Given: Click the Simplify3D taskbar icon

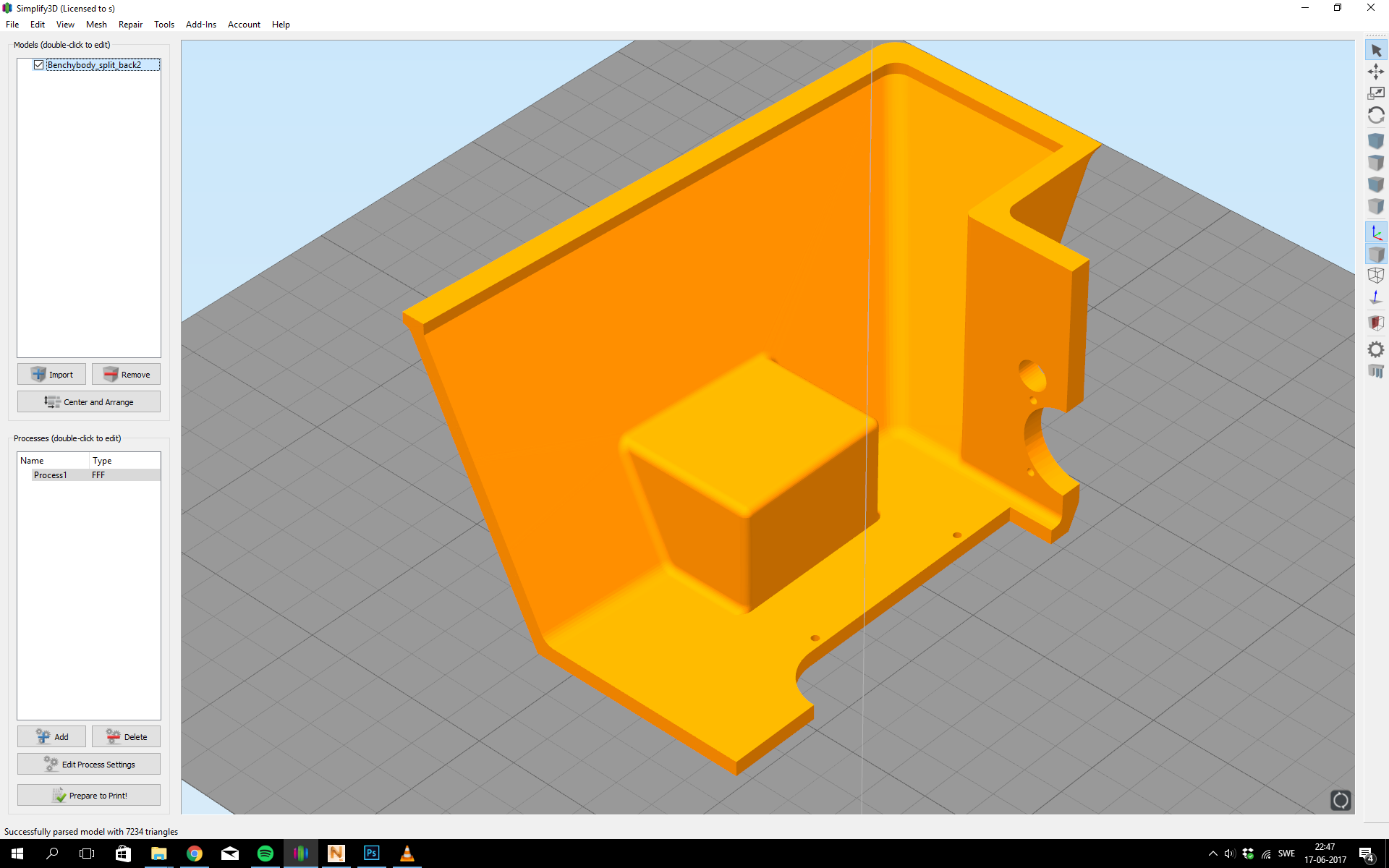Looking at the screenshot, I should click(x=301, y=854).
